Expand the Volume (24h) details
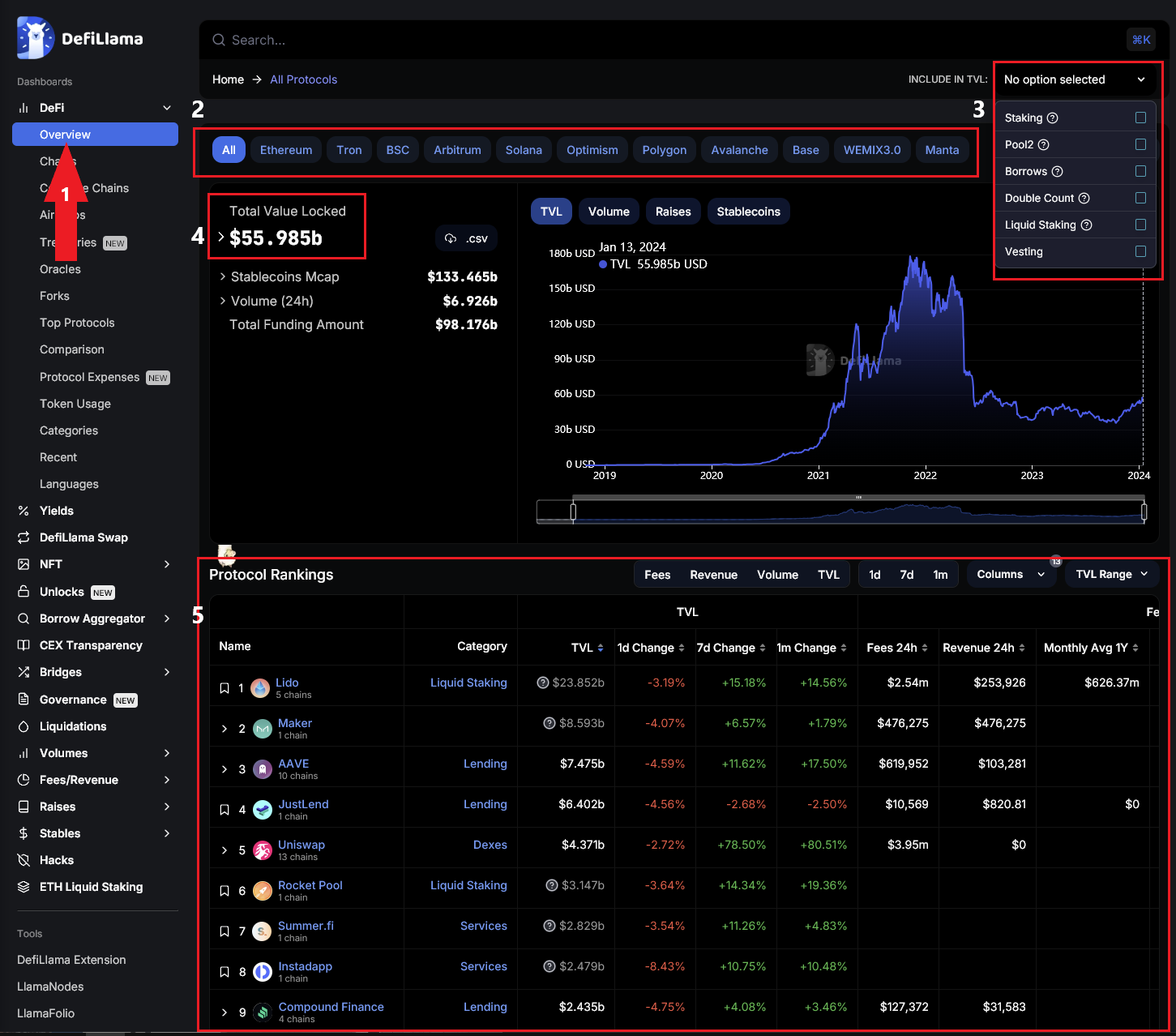Image resolution: width=1176 pixels, height=1036 pixels. click(x=223, y=301)
